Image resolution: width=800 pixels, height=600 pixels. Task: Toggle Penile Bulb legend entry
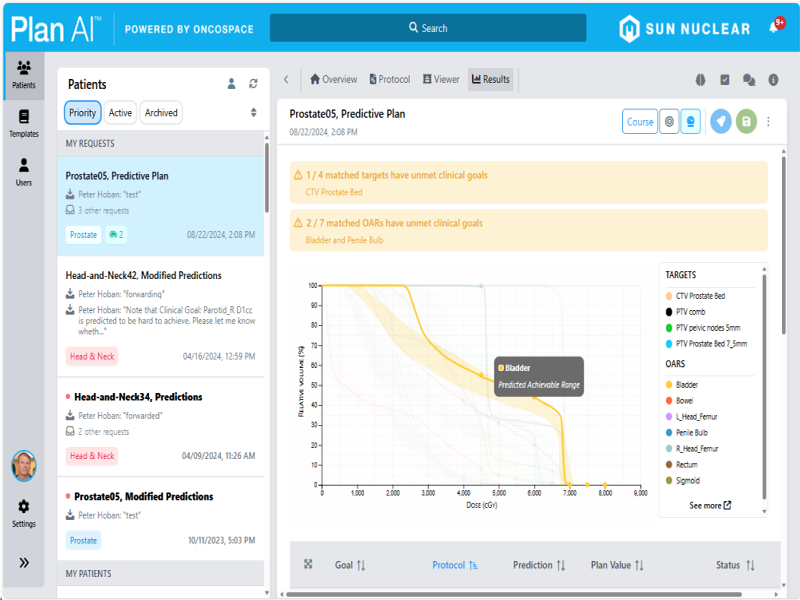[x=686, y=433]
